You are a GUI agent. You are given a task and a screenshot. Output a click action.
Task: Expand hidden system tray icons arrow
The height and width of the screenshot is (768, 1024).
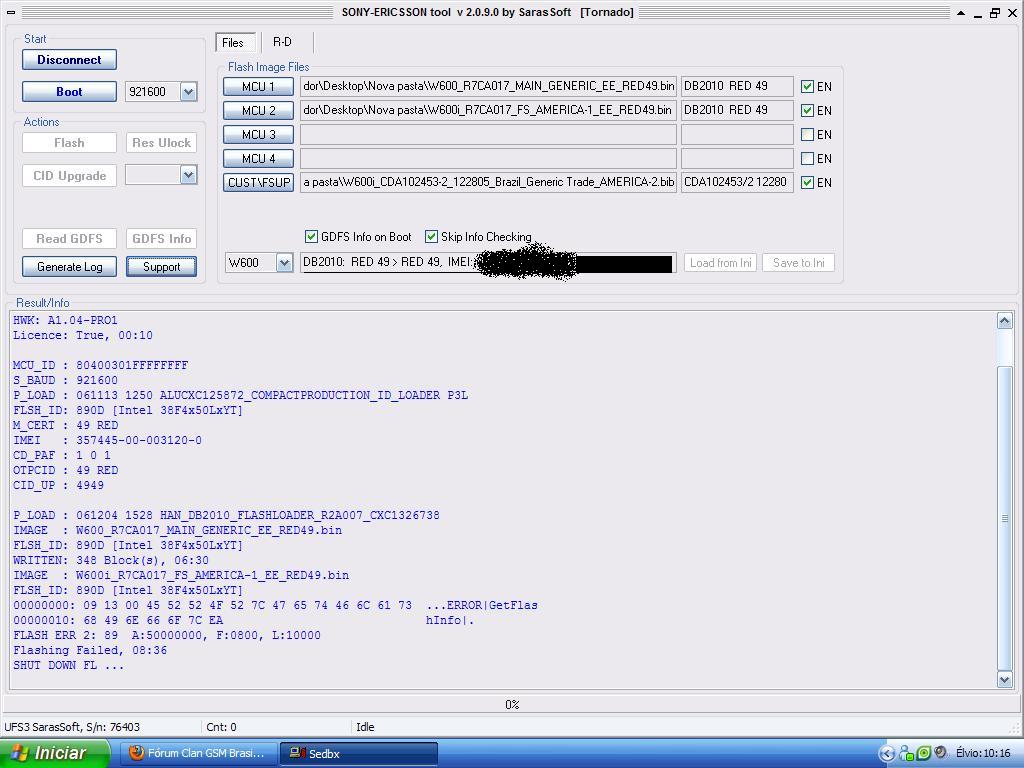(886, 753)
